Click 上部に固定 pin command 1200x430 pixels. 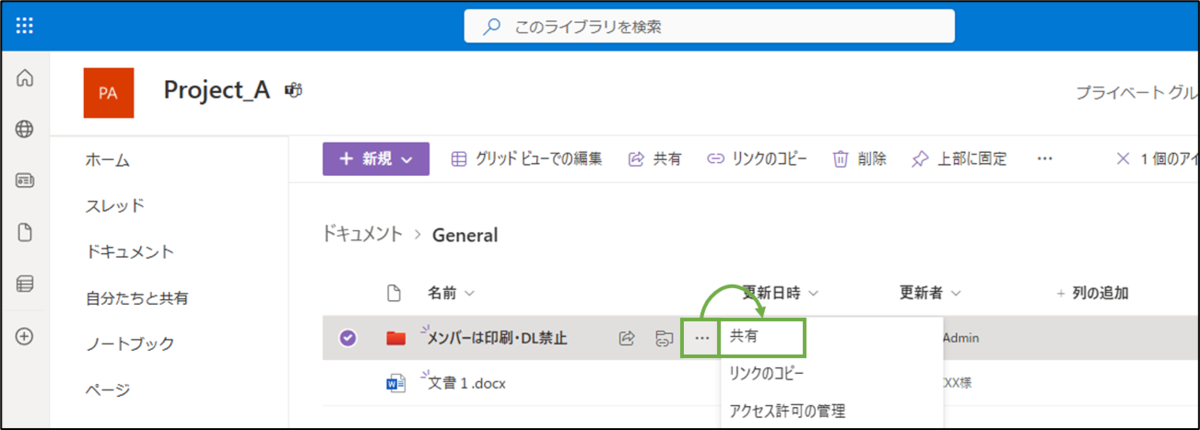959,159
